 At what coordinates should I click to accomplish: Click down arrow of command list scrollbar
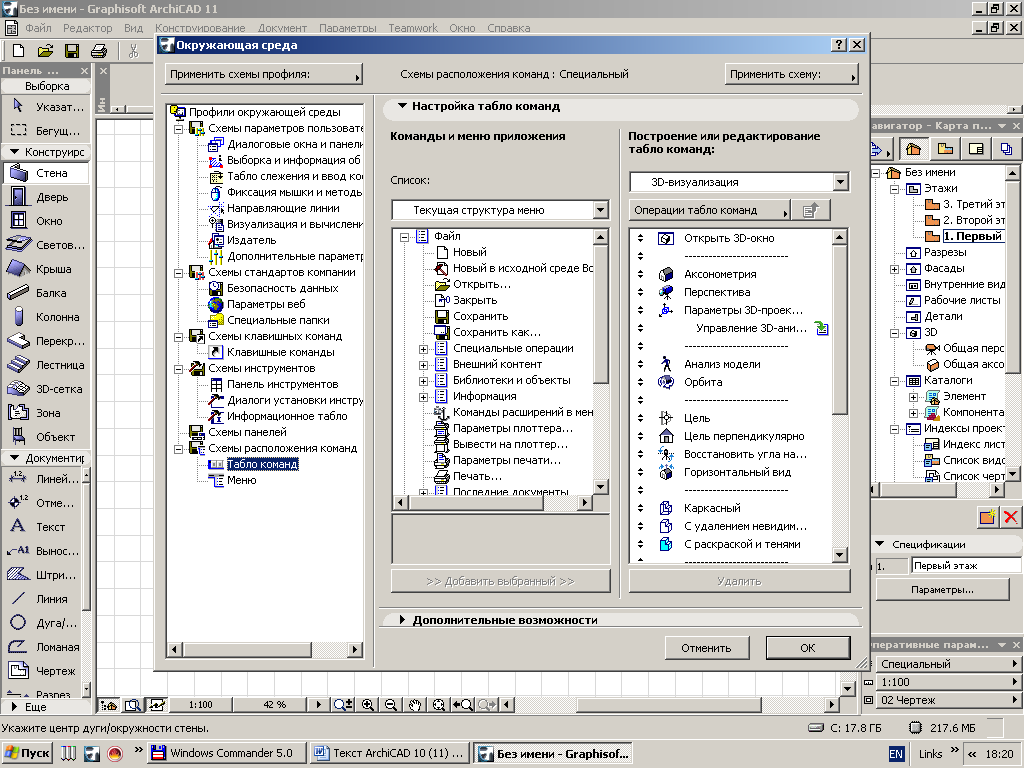pos(840,555)
